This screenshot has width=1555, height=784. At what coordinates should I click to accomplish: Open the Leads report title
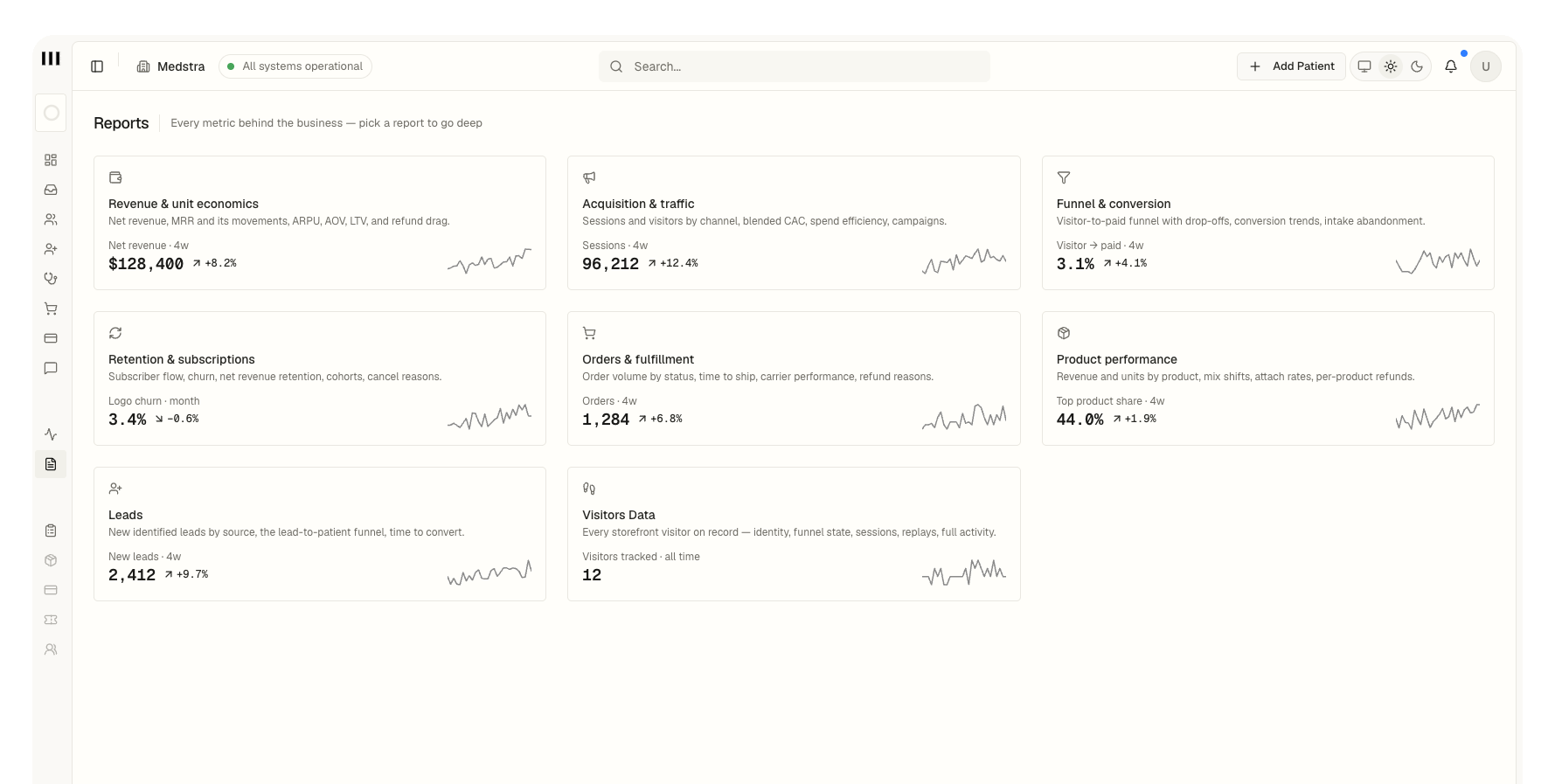pyautogui.click(x=126, y=515)
